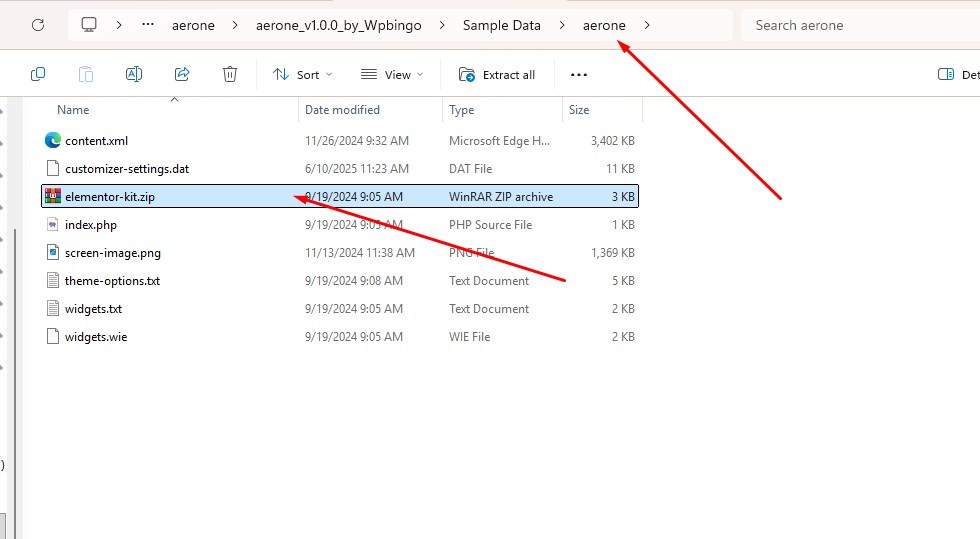Screen dimensions: 980x539
Task: Select the content.xml file name
Action: point(96,141)
